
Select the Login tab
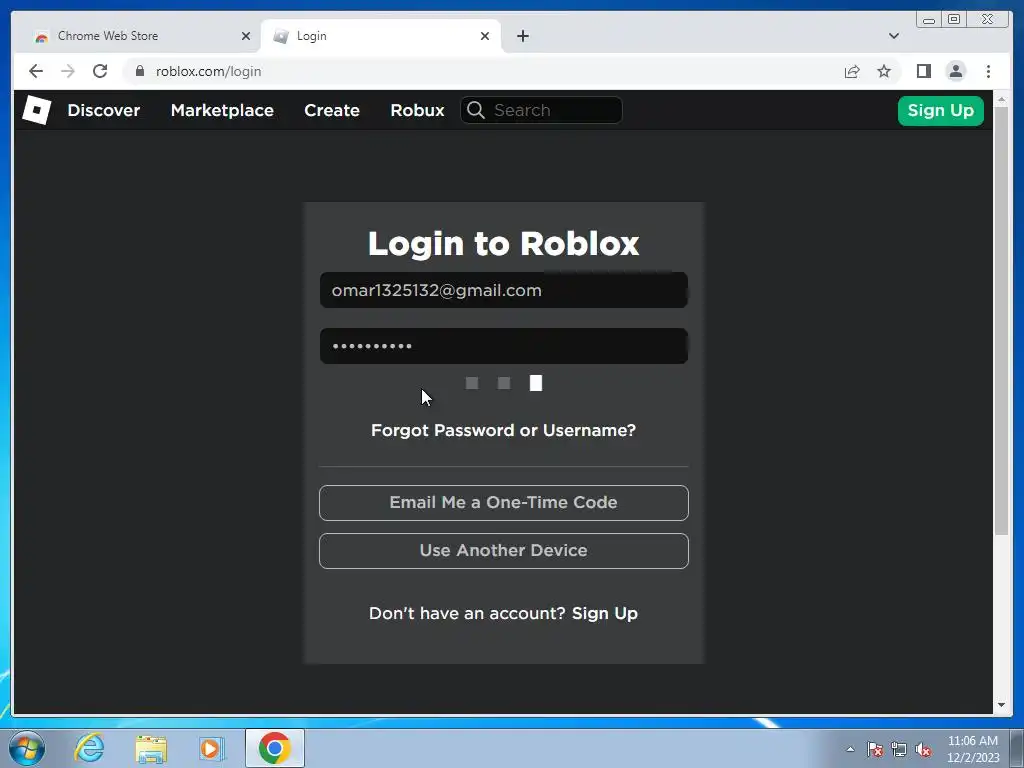click(381, 36)
